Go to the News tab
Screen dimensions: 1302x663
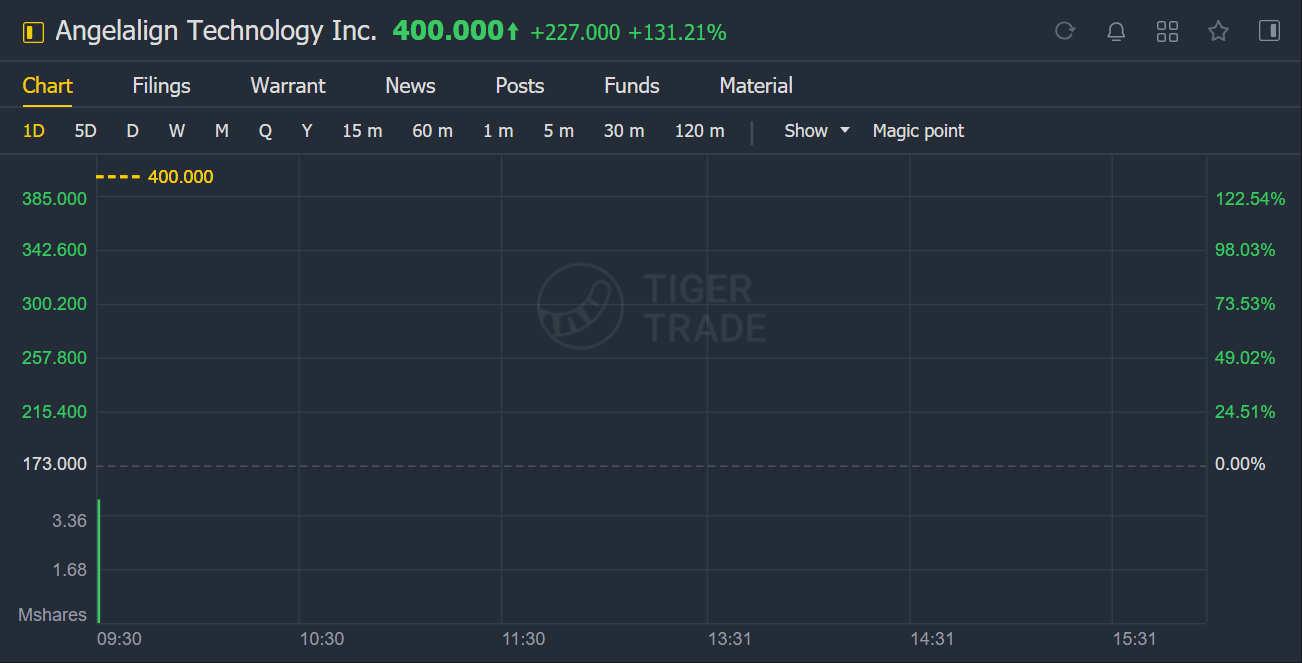[x=410, y=86]
